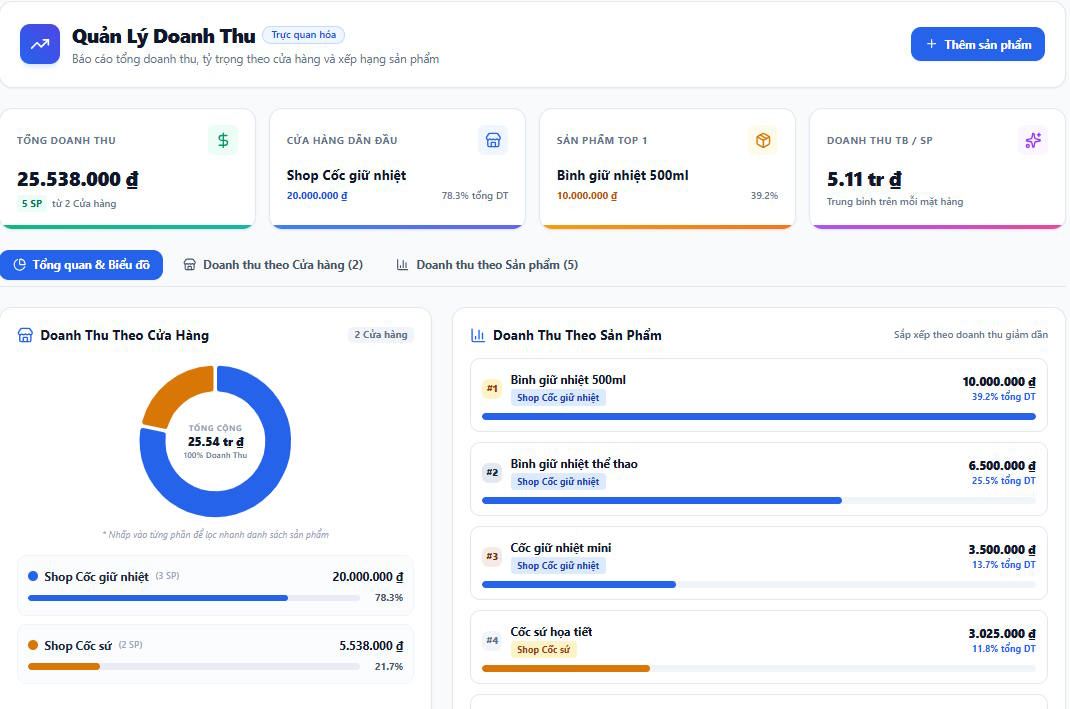Click the #1 rank badge
The width and height of the screenshot is (1070, 709).
click(492, 388)
